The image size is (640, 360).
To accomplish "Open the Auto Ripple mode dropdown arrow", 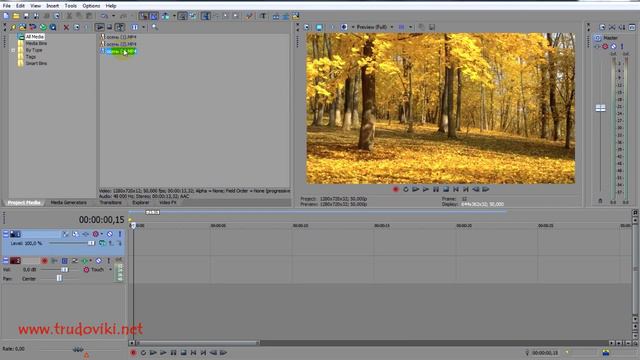I will [x=174, y=16].
